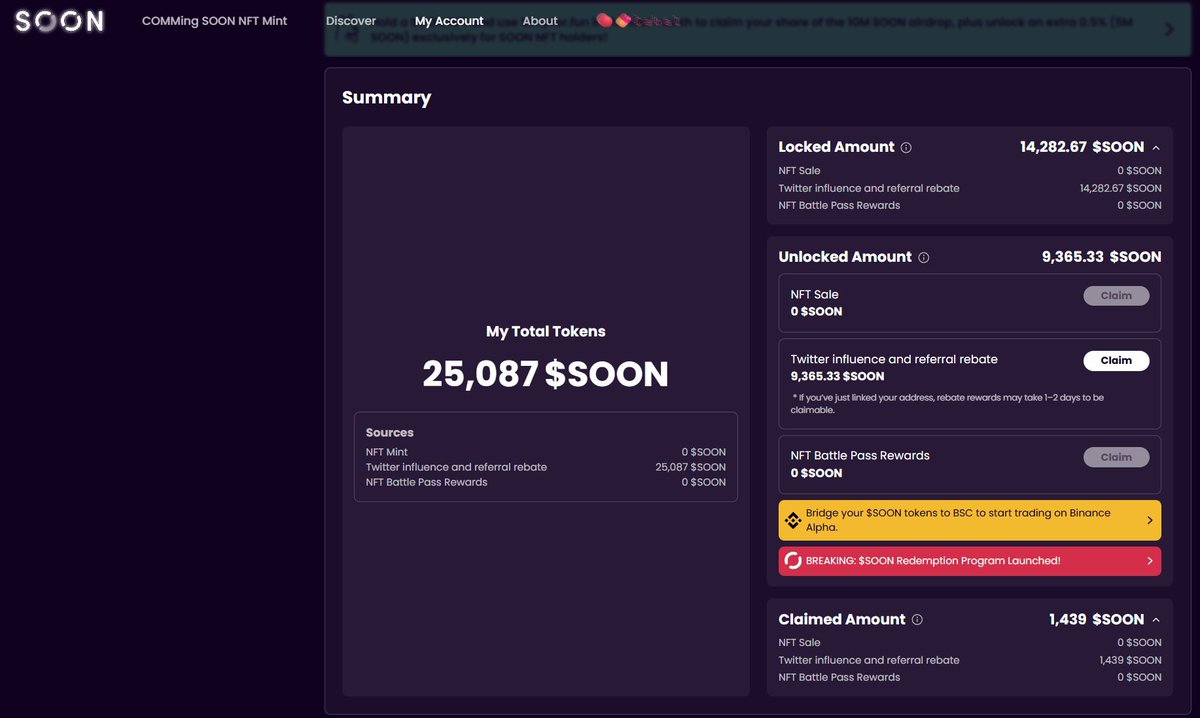
Task: Click the Claimed Amount heading
Action: pyautogui.click(x=842, y=620)
